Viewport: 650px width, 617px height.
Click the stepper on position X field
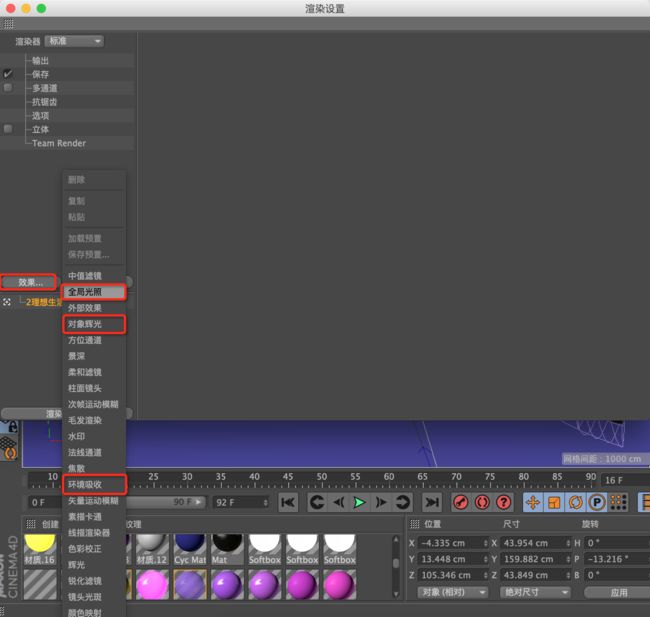coord(485,543)
